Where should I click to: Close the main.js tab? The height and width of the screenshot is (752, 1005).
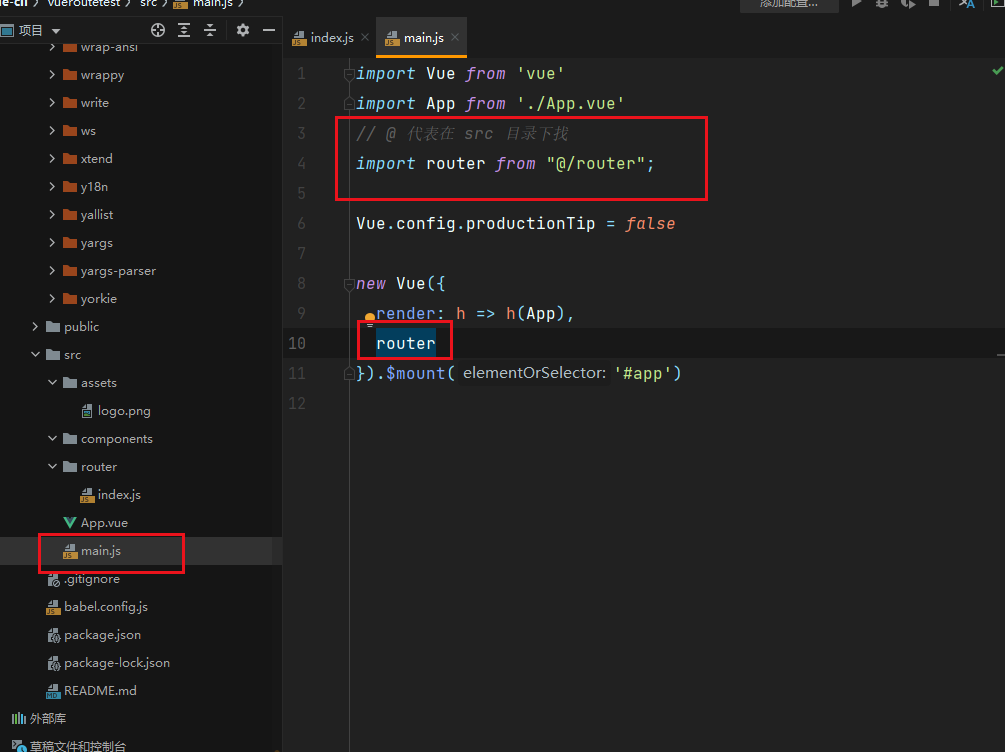click(x=455, y=37)
